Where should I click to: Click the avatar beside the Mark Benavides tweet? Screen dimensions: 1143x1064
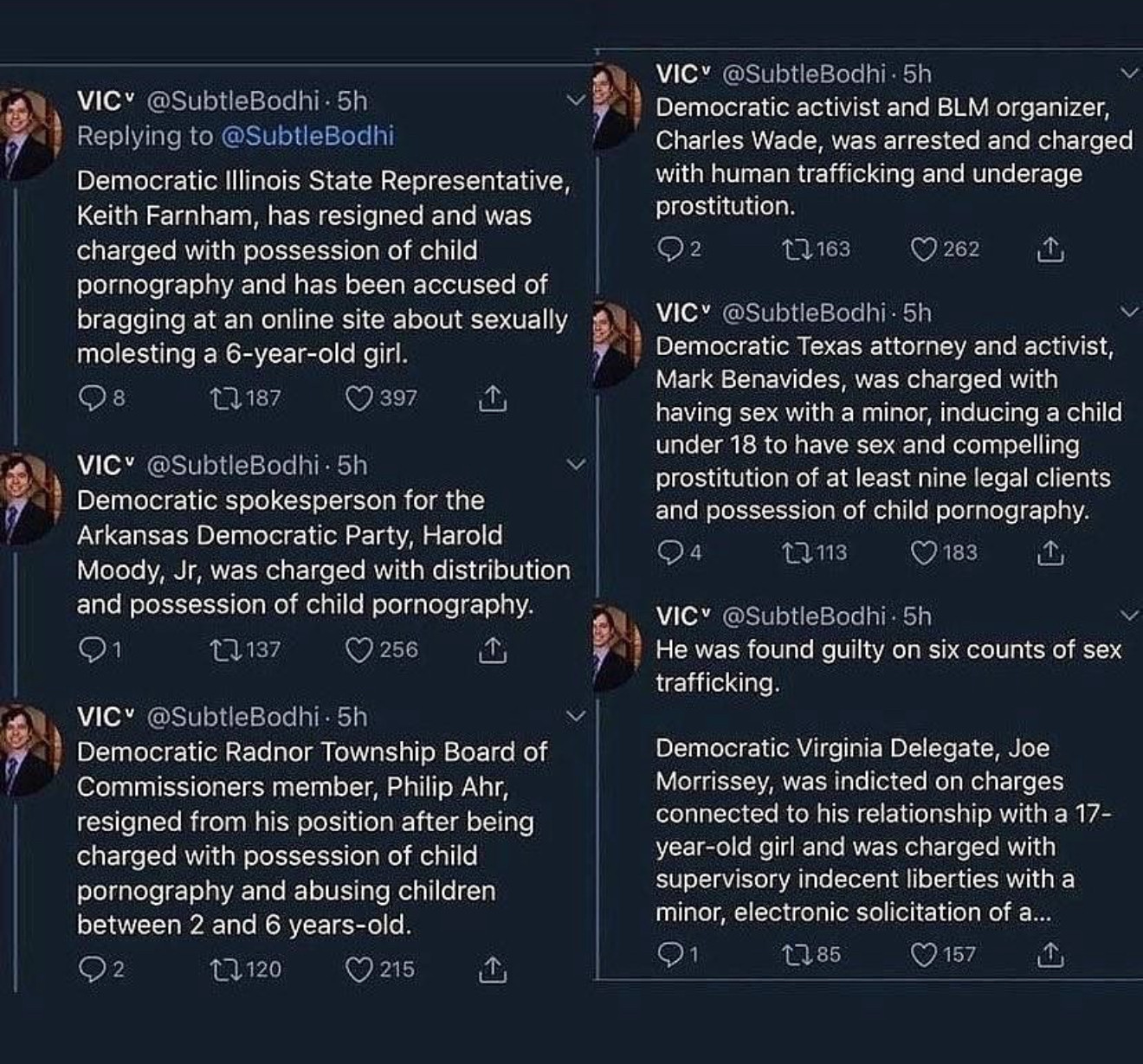point(615,344)
